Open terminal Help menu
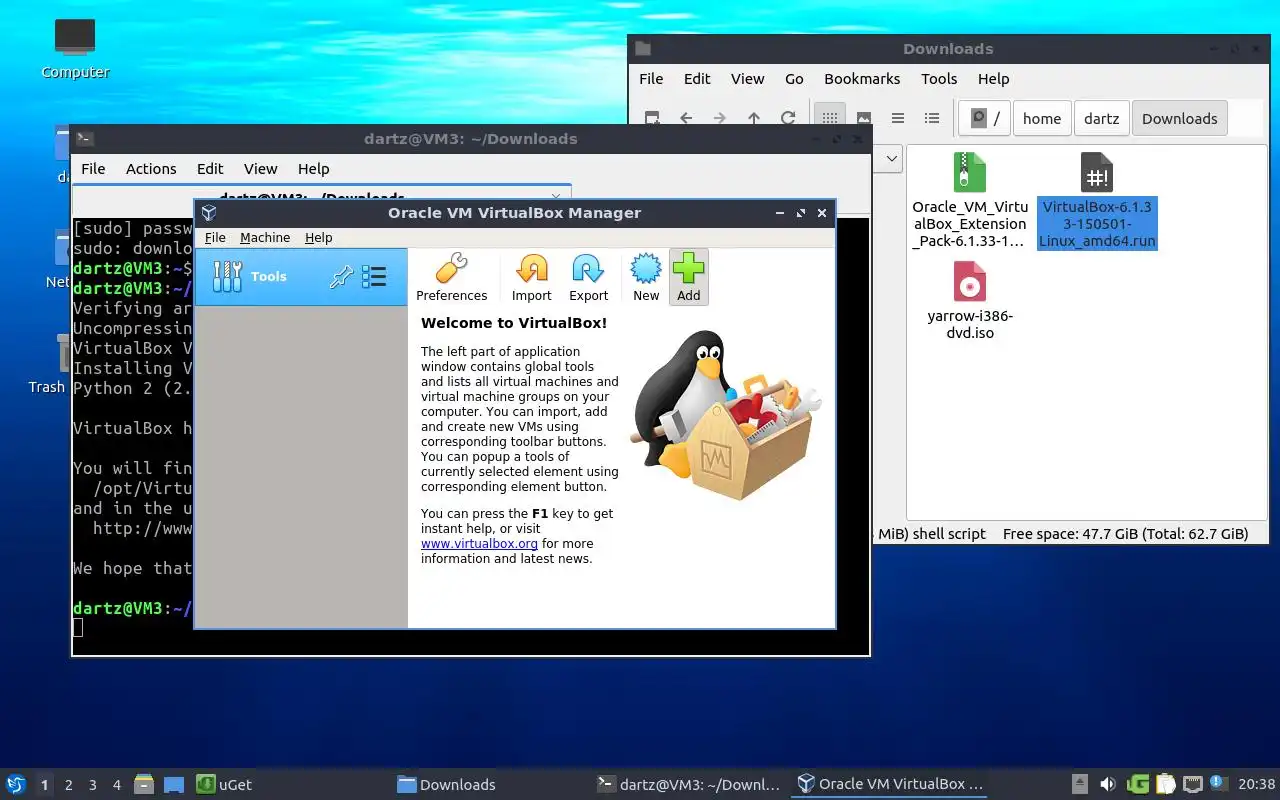1280x800 pixels. coord(313,169)
